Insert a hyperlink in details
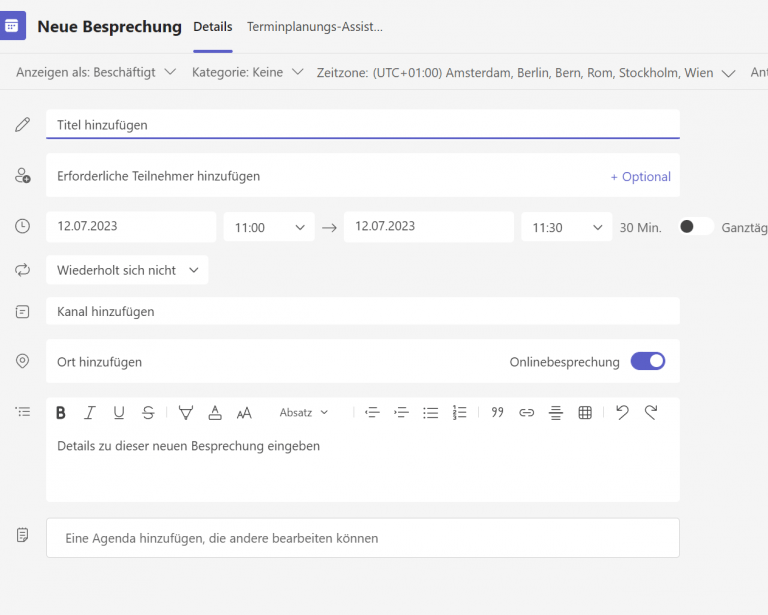This screenshot has width=768, height=615. point(527,412)
